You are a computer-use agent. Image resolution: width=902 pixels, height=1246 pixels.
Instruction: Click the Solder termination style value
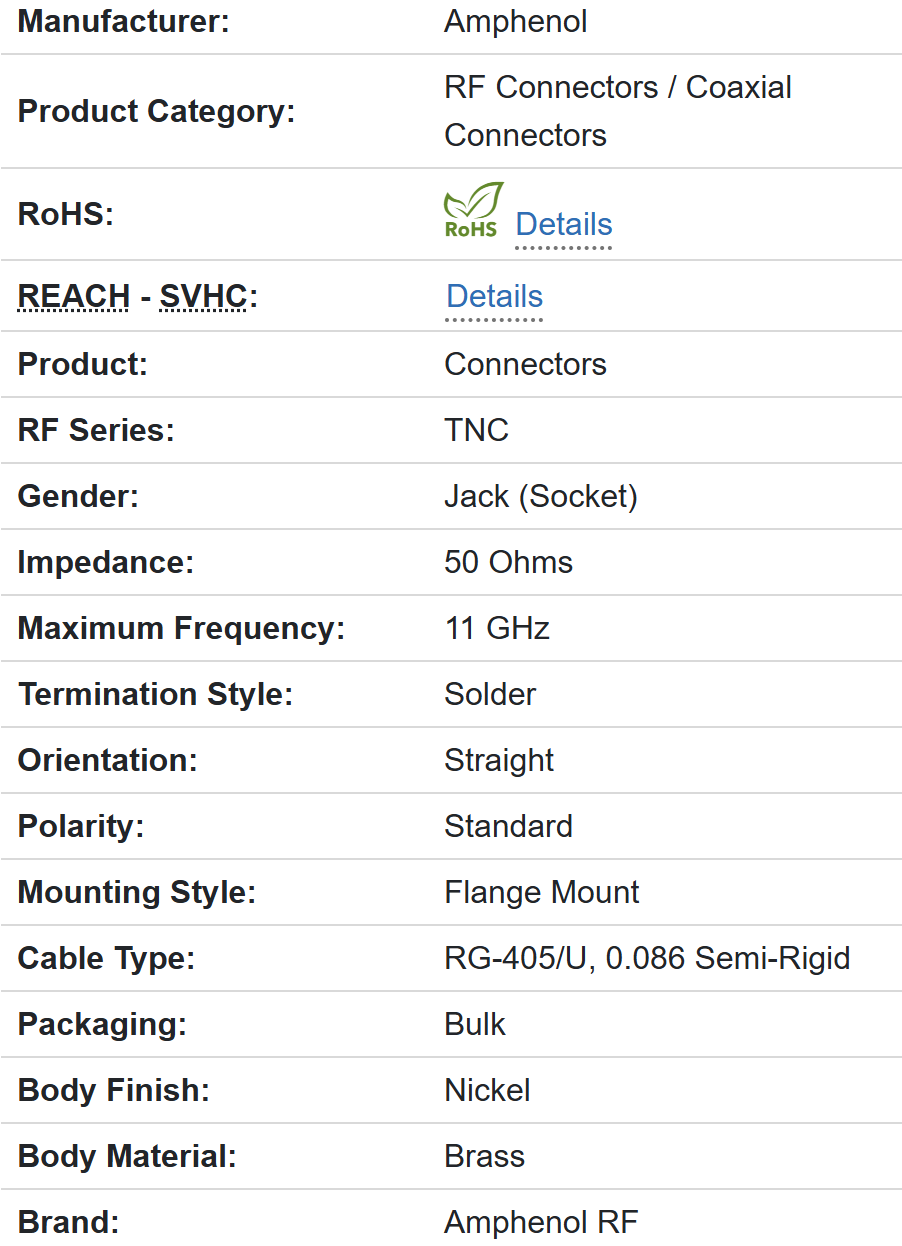click(490, 694)
